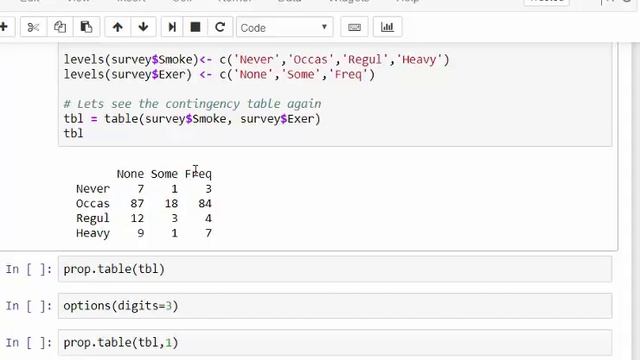This screenshot has height=360, width=640.
Task: Click the value 18 in output table
Action: tap(171, 204)
